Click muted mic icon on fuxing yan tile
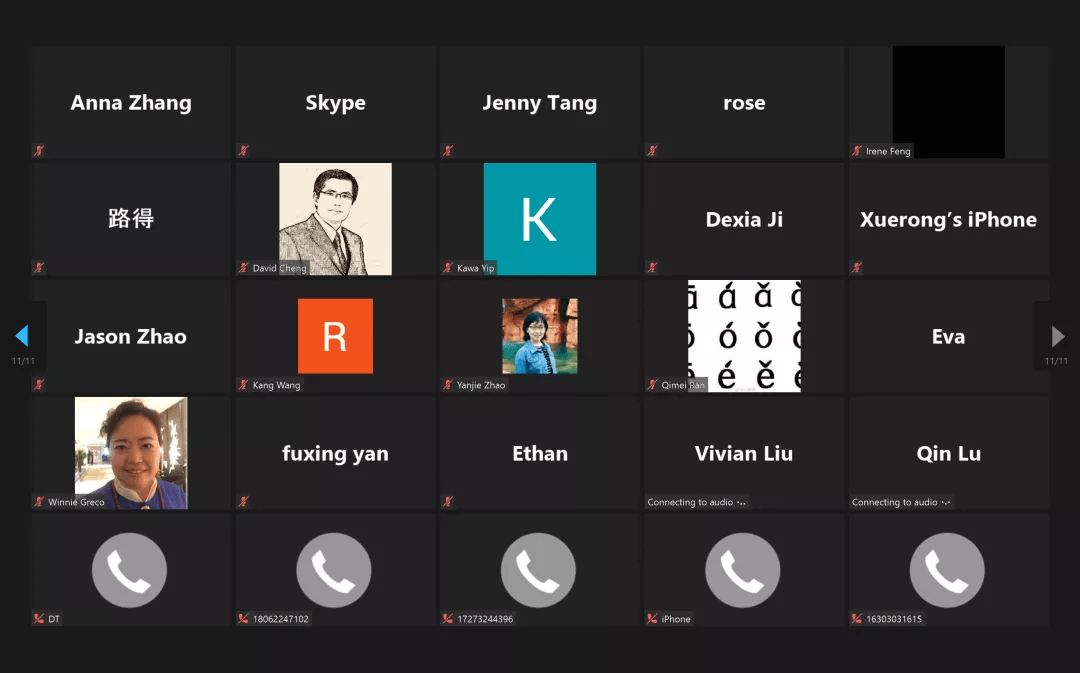Viewport: 1080px width, 673px height. 243,501
